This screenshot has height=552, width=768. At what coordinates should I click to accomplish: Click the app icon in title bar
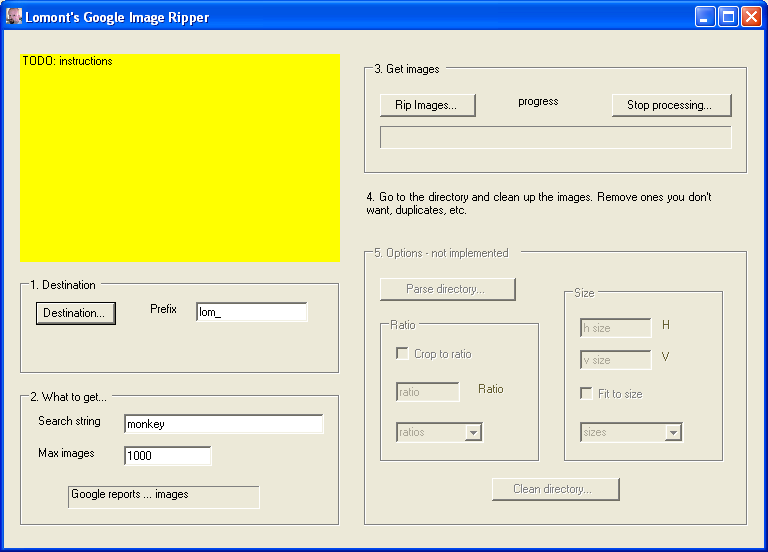click(x=14, y=17)
